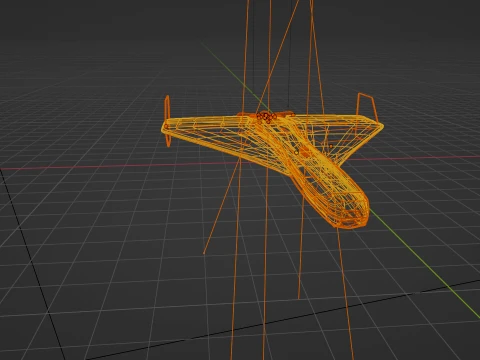The height and width of the screenshot is (360, 480).
Task: Click the left wingtip vertical fin
Action: [x=167, y=121]
